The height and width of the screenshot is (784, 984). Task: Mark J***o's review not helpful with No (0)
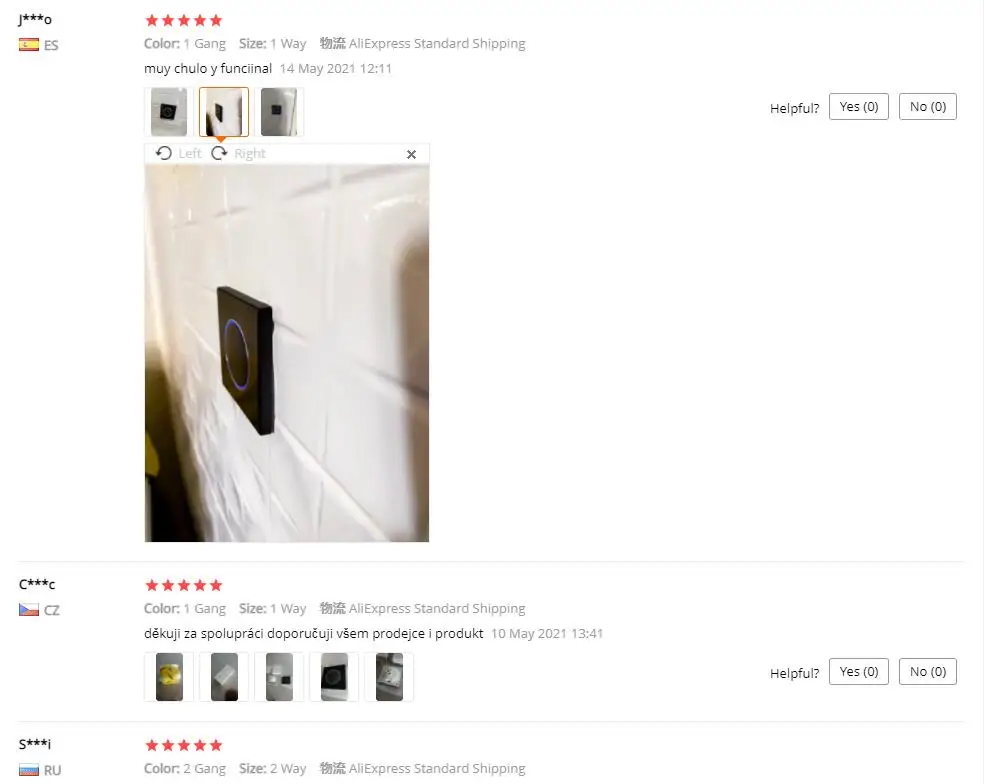tap(928, 107)
